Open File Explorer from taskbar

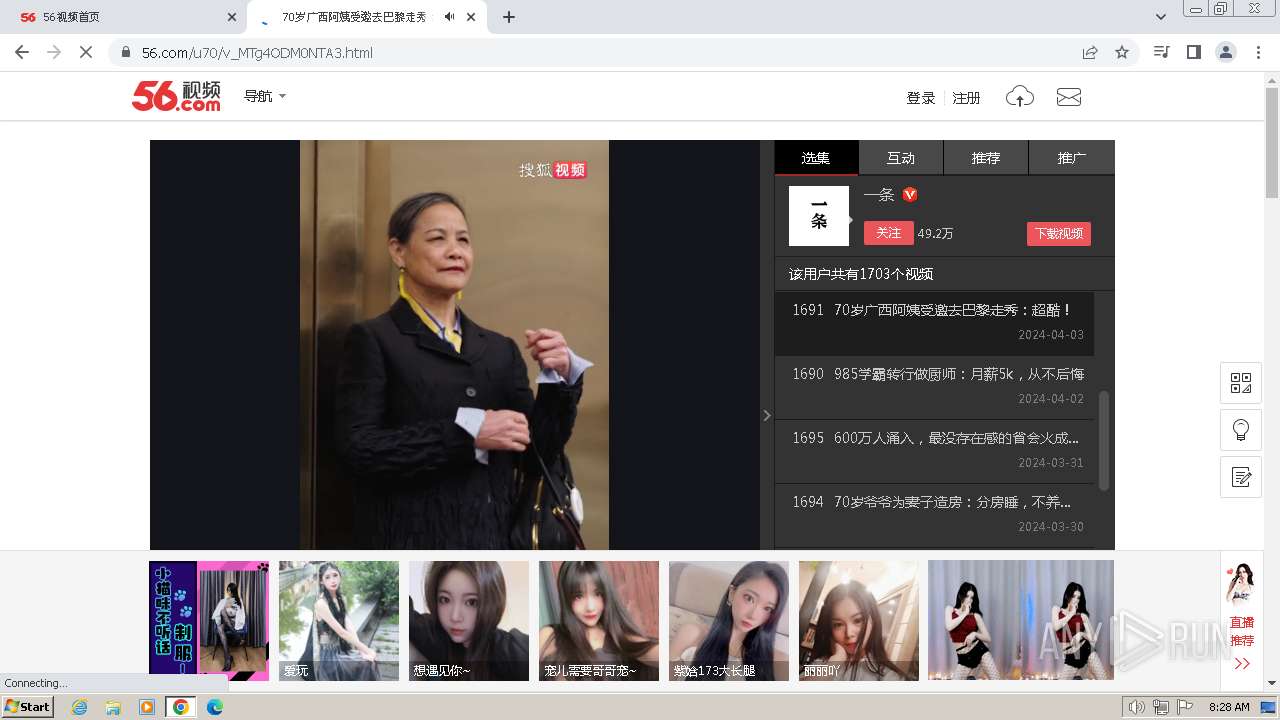[113, 707]
